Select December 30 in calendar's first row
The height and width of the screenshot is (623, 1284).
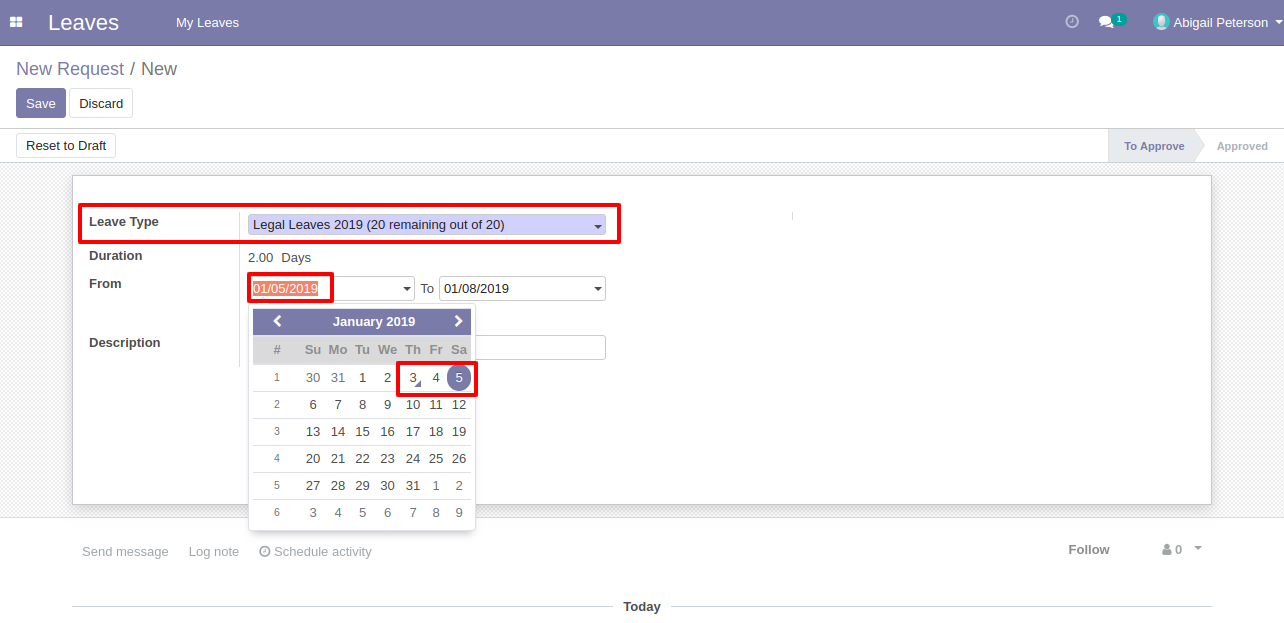point(313,378)
